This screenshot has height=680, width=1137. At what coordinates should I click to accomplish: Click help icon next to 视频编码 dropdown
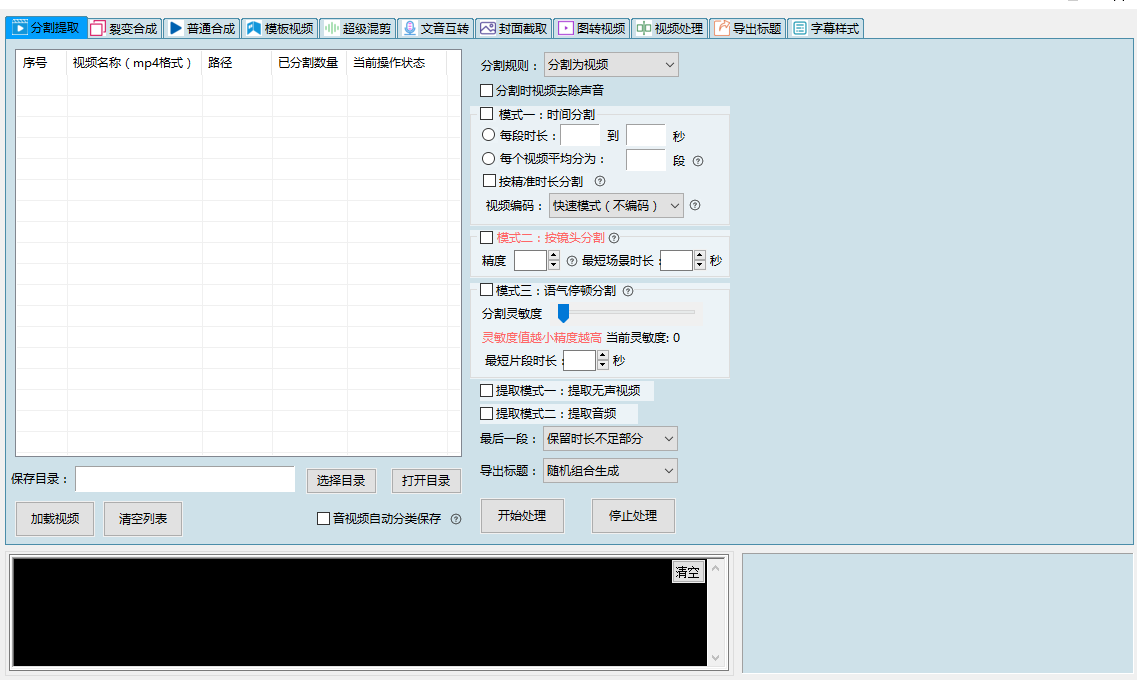pyautogui.click(x=694, y=205)
